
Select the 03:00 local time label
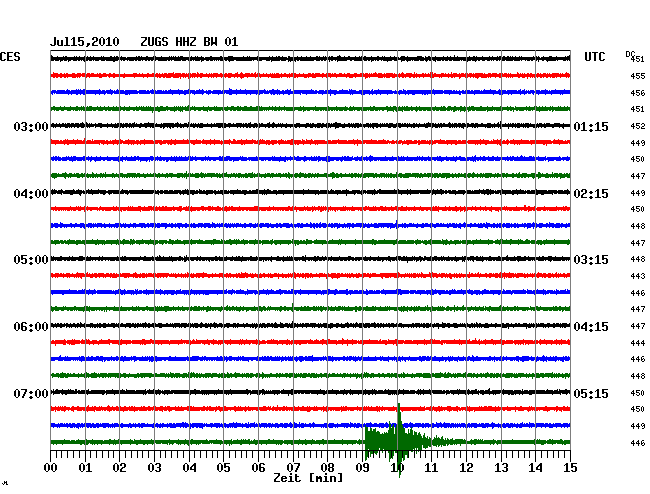pyautogui.click(x=31, y=126)
